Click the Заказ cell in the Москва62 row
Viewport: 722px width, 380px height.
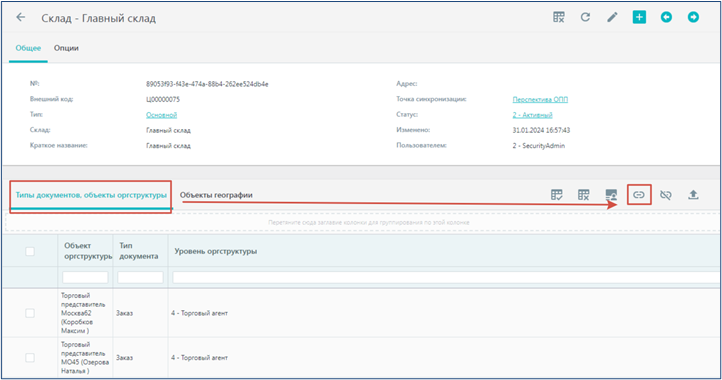coord(124,313)
